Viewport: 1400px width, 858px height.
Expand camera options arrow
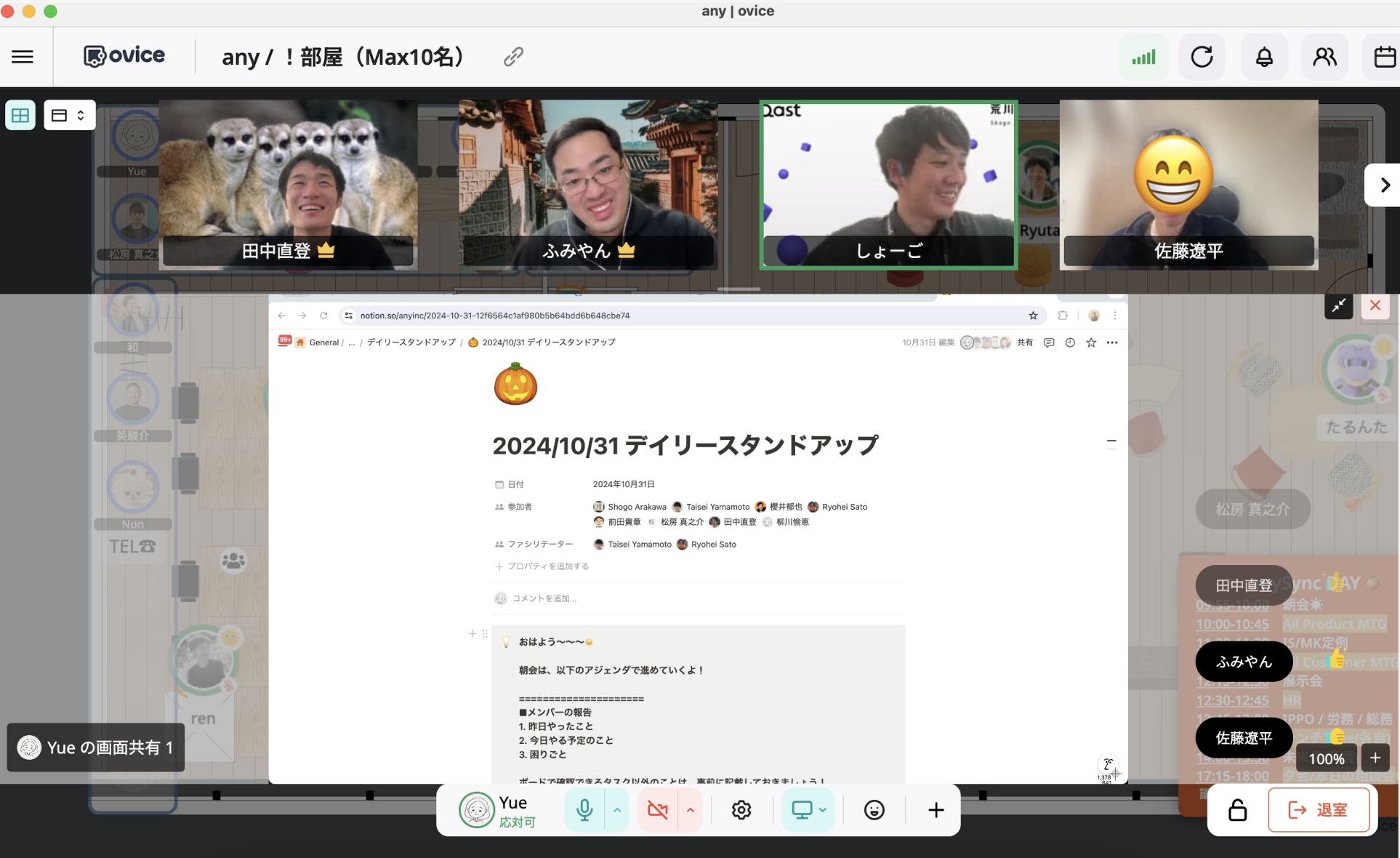point(690,810)
